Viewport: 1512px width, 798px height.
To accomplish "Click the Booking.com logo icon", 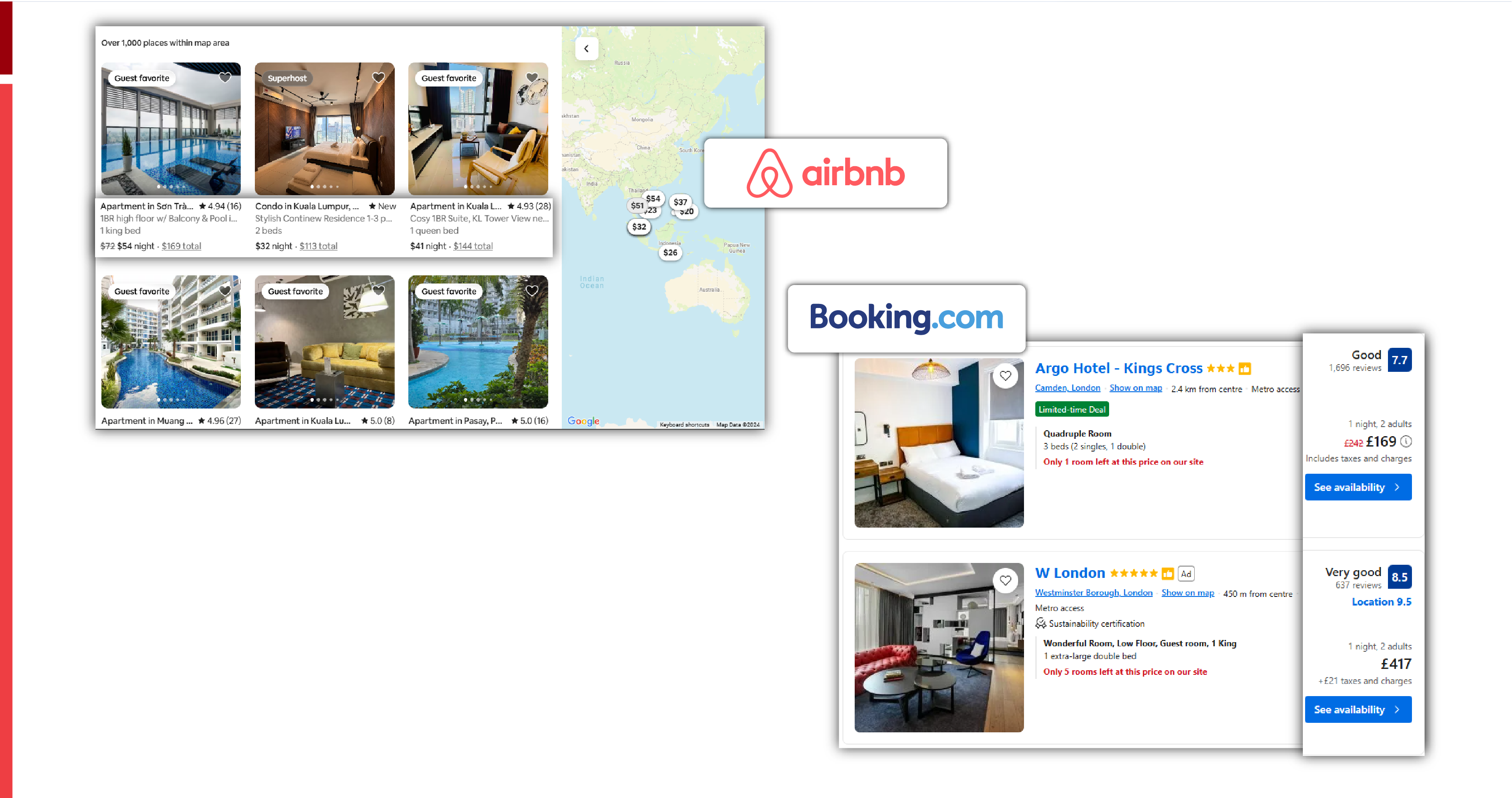I will (x=905, y=318).
